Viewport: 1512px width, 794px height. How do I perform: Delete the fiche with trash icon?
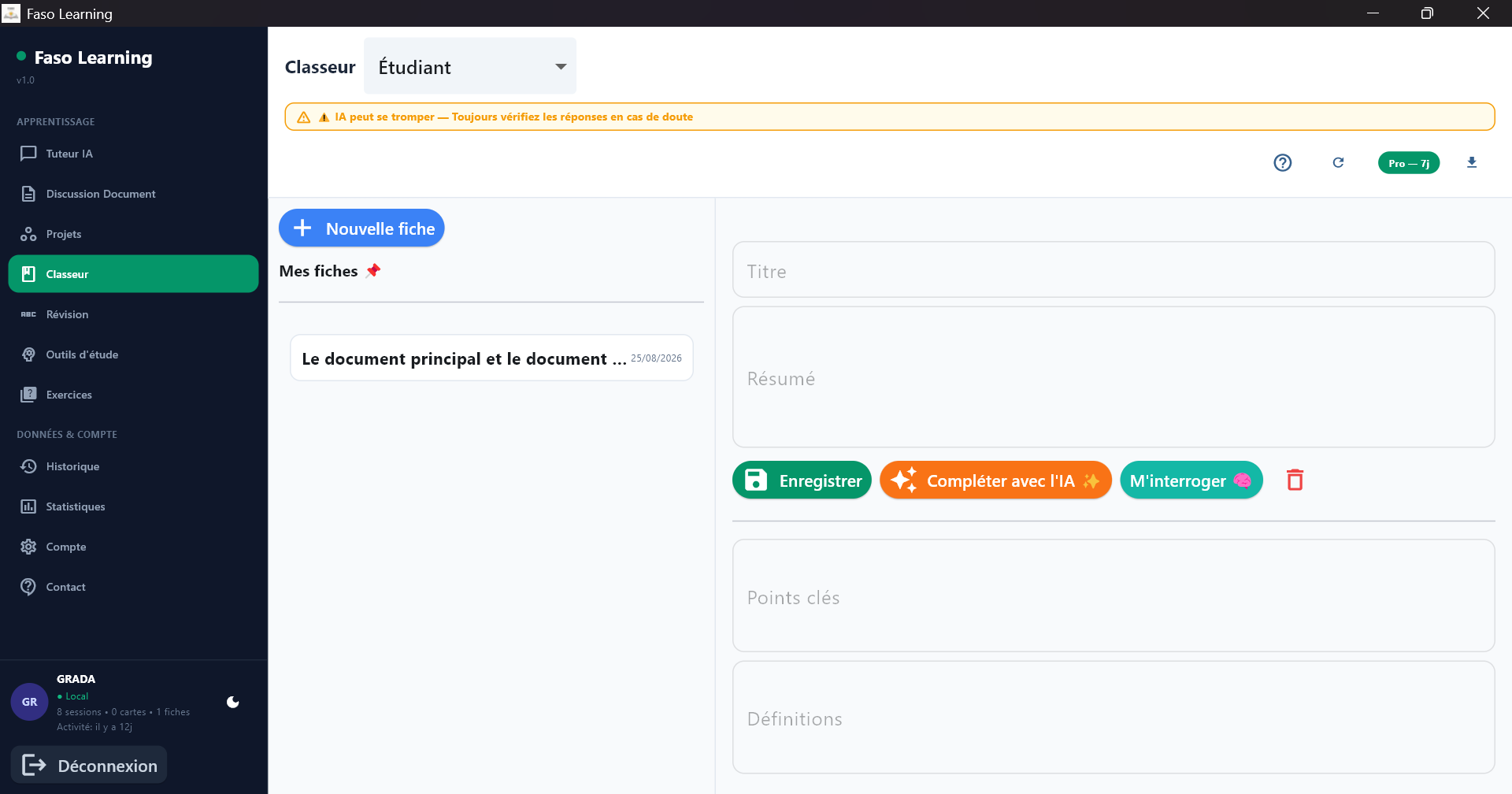1295,480
